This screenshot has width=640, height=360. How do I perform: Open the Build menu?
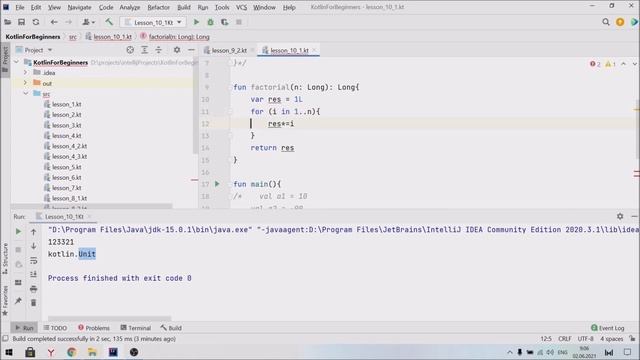(x=184, y=7)
